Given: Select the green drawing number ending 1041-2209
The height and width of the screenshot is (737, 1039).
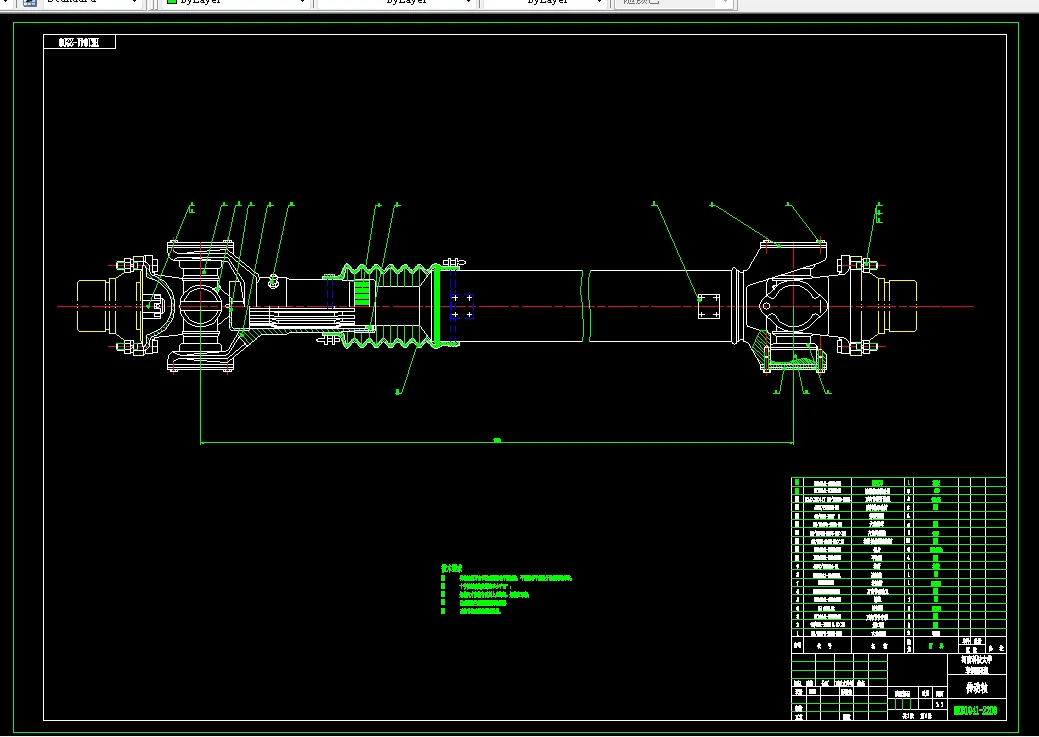Looking at the screenshot, I should pyautogui.click(x=975, y=711).
